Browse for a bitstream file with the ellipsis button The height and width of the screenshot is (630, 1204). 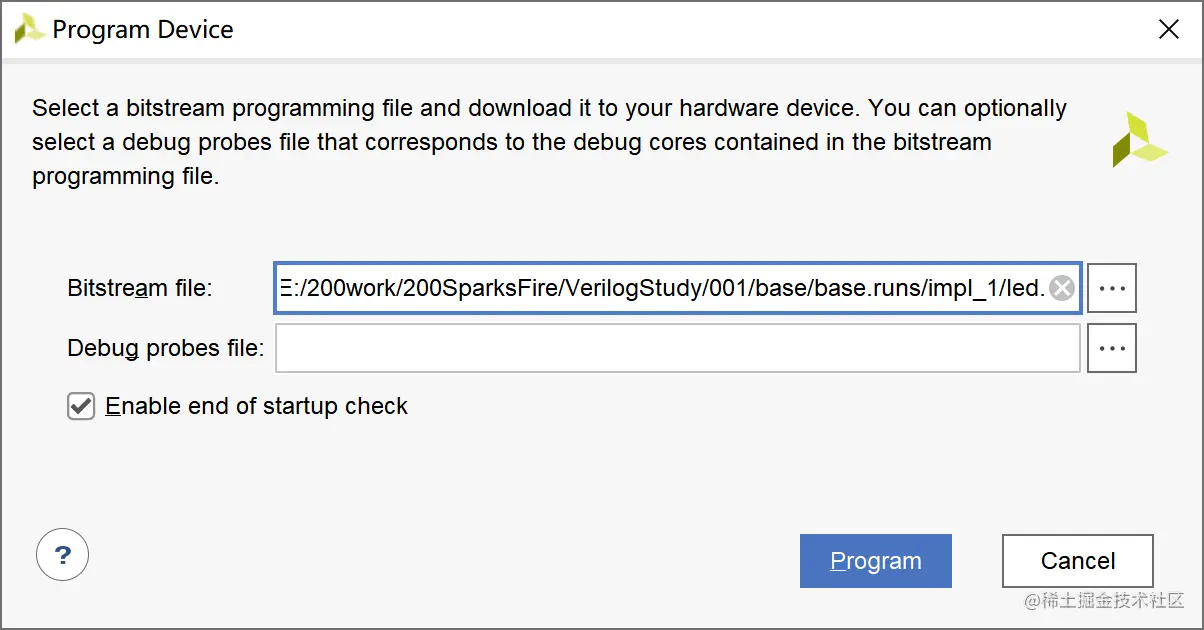click(1112, 289)
